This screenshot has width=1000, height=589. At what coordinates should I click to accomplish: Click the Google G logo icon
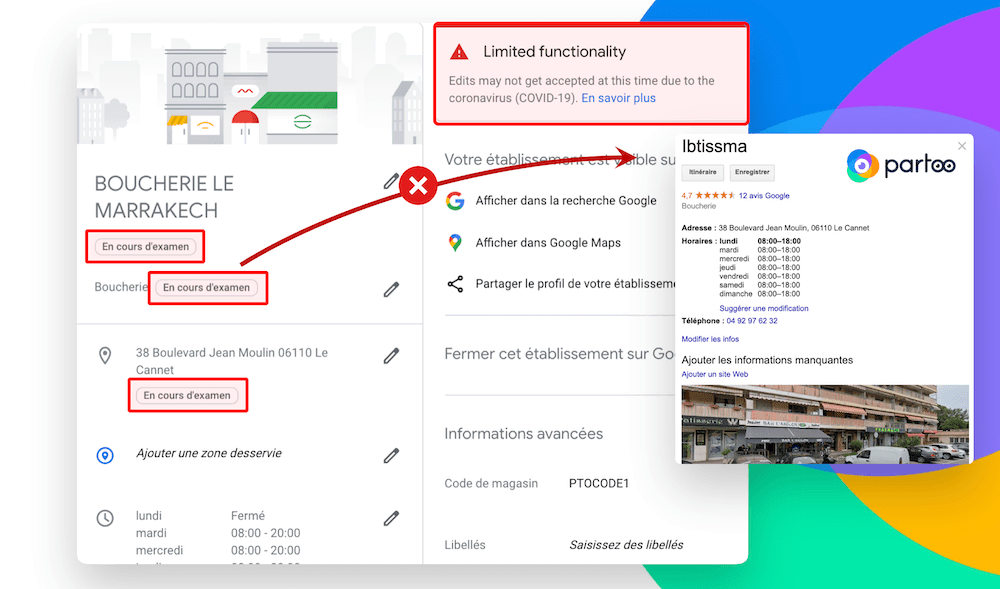[455, 201]
